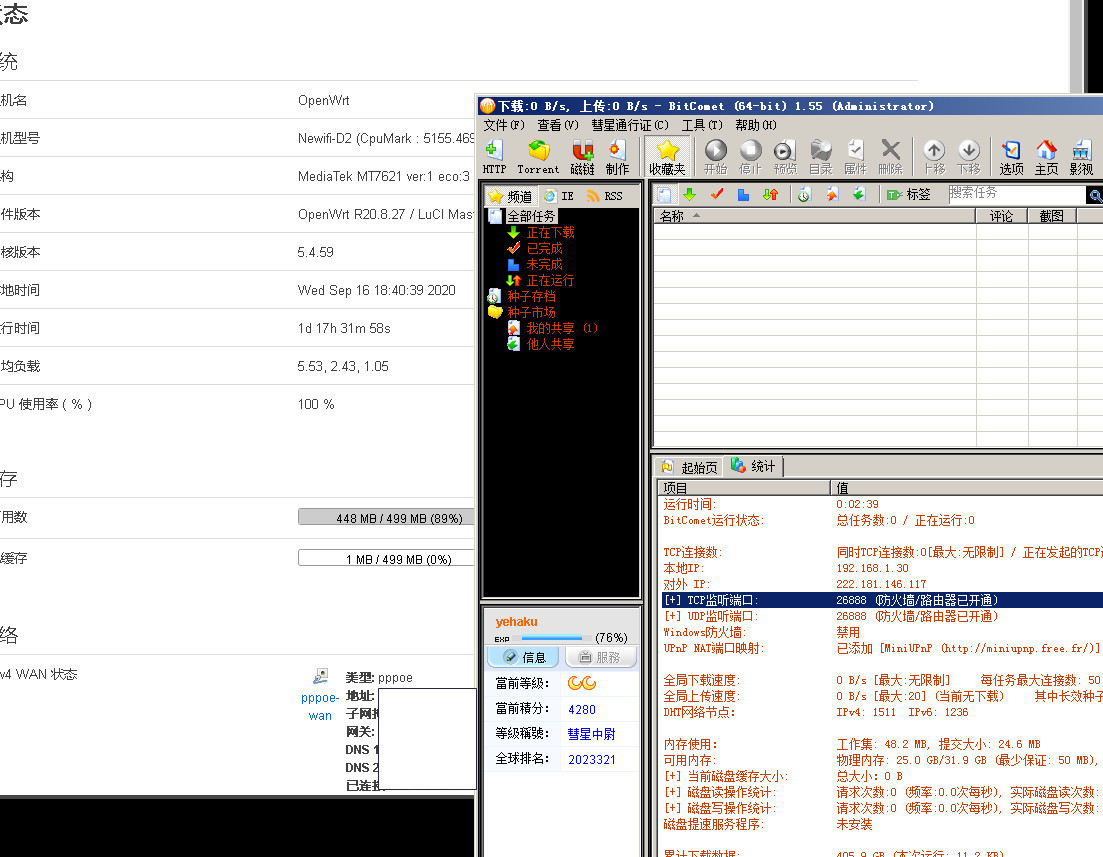Click torrent archive icon in list toolbar
Image resolution: width=1103 pixels, height=857 pixels.
click(804, 194)
